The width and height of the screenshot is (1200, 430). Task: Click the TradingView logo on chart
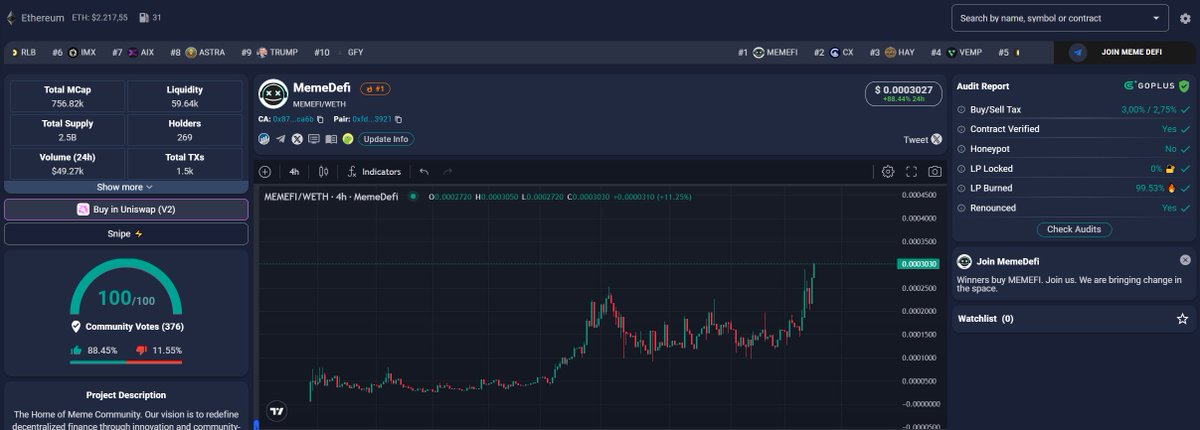pyautogui.click(x=277, y=410)
